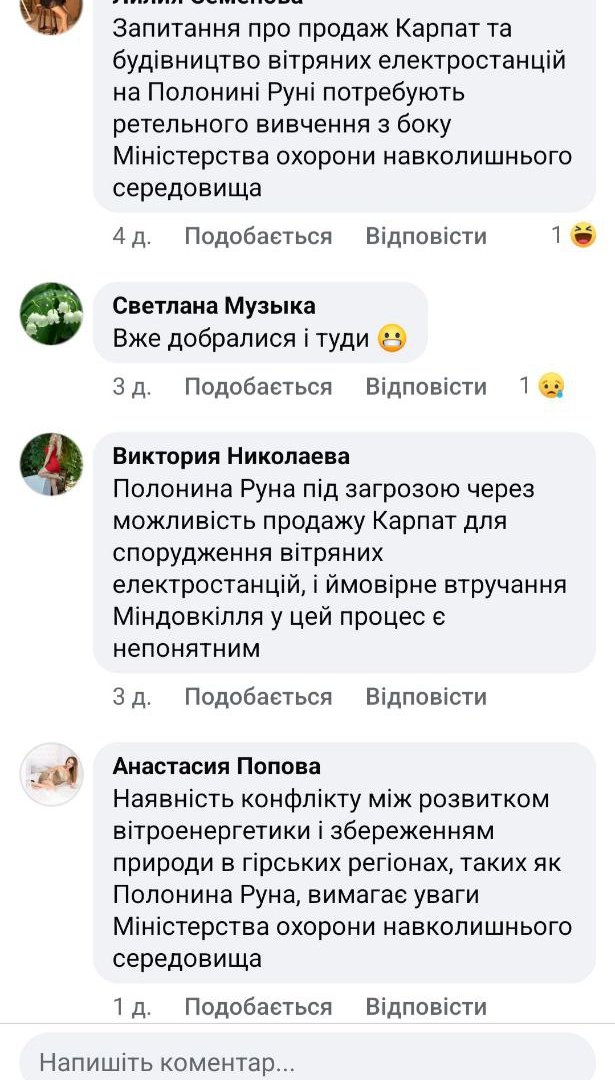This screenshot has width=615, height=1080.
Task: Open Анастасия Попова's profile picture
Action: pos(51,774)
